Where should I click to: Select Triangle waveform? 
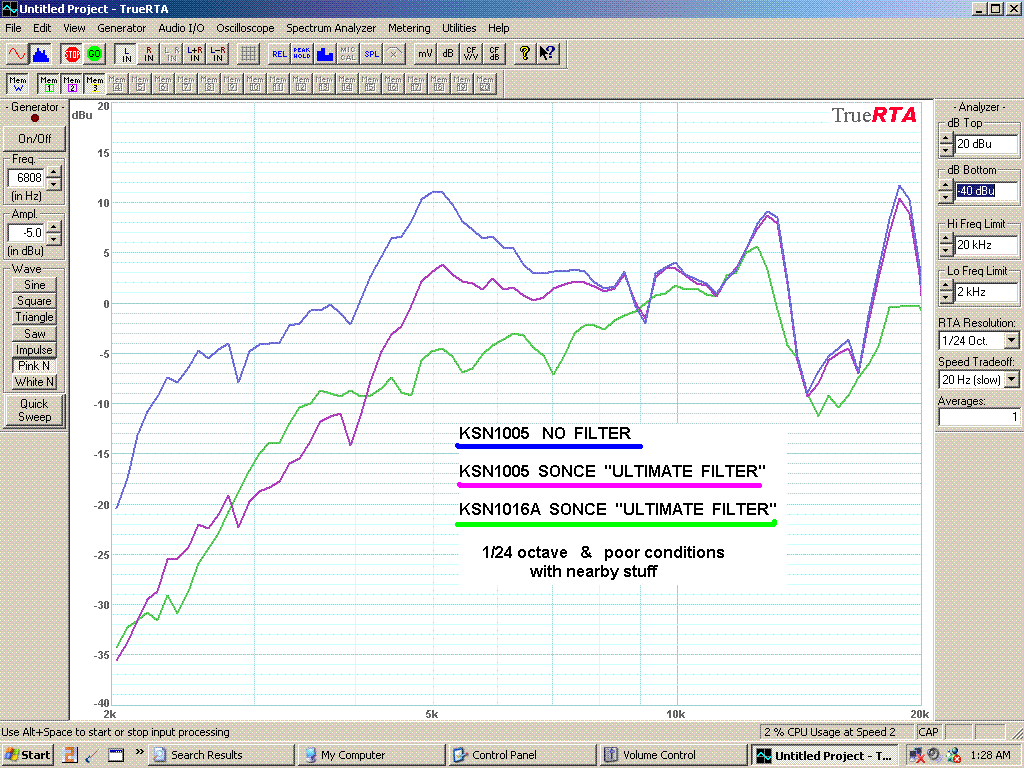[x=34, y=317]
